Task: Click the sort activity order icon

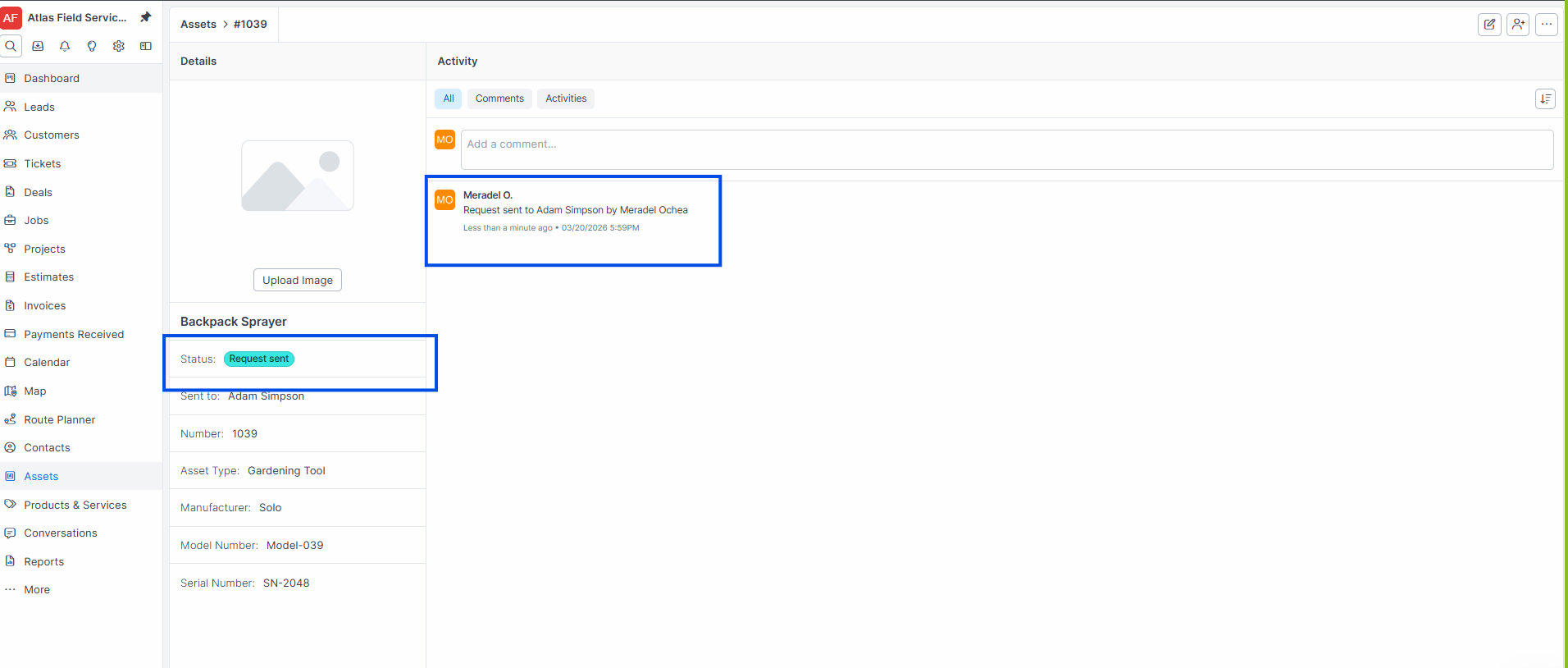Action: 1545,98
